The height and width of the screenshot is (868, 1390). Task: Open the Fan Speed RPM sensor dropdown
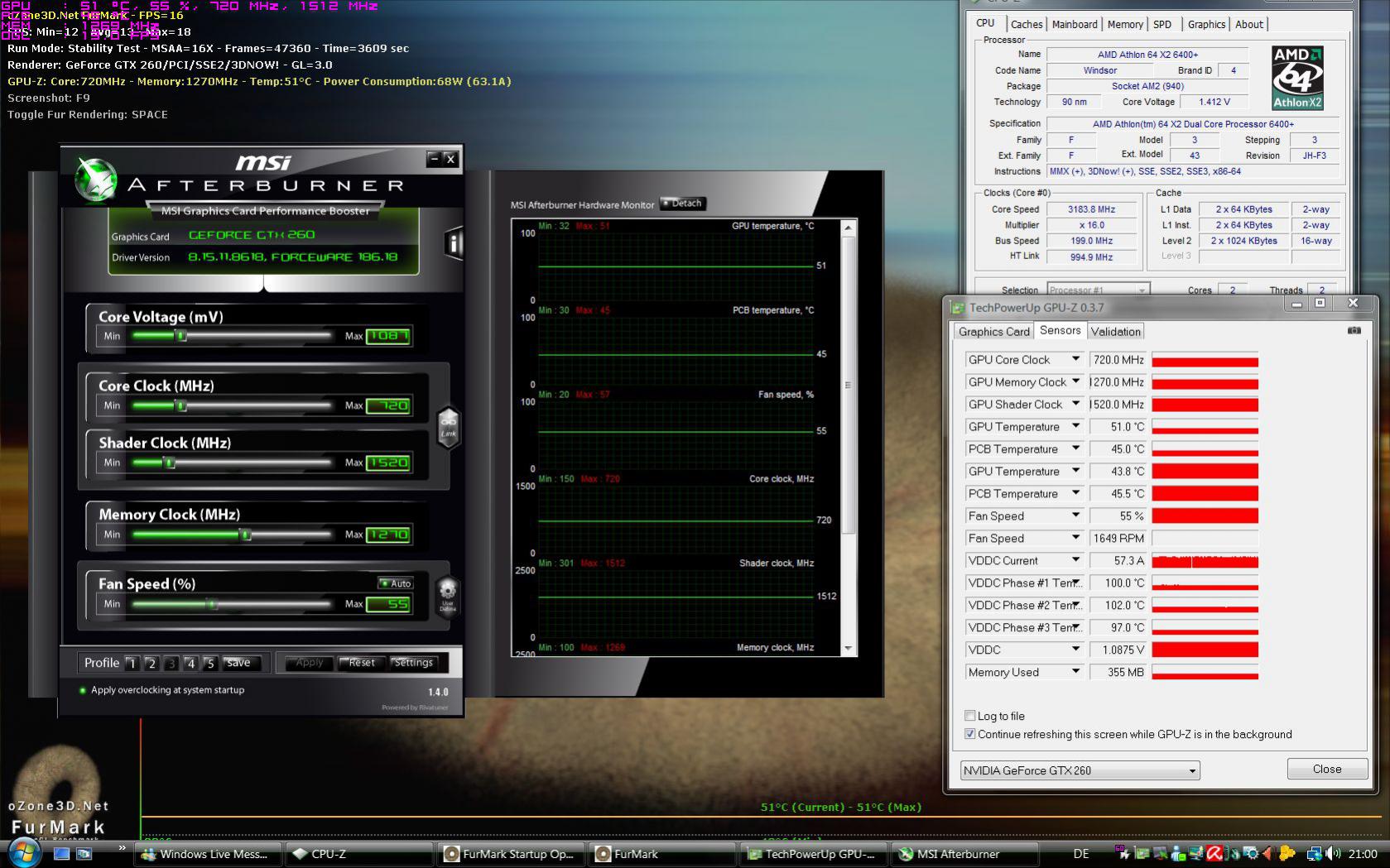[1075, 538]
